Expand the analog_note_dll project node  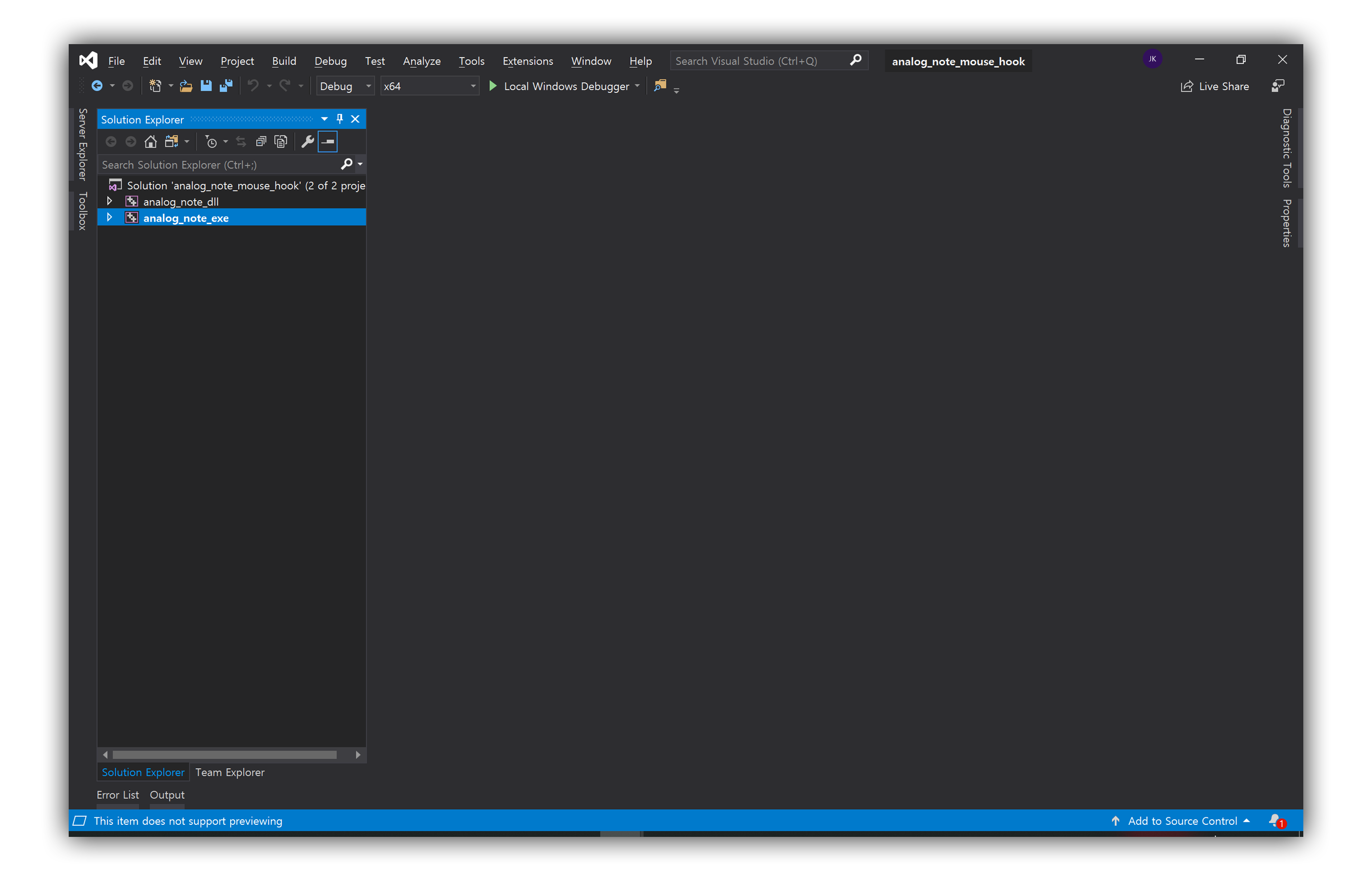tap(109, 202)
